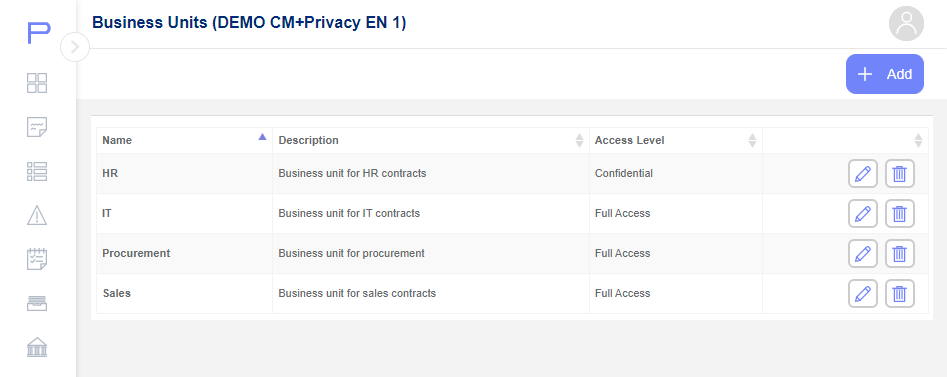The image size is (947, 377).
Task: Click the P logo at top left
Action: coord(39,33)
